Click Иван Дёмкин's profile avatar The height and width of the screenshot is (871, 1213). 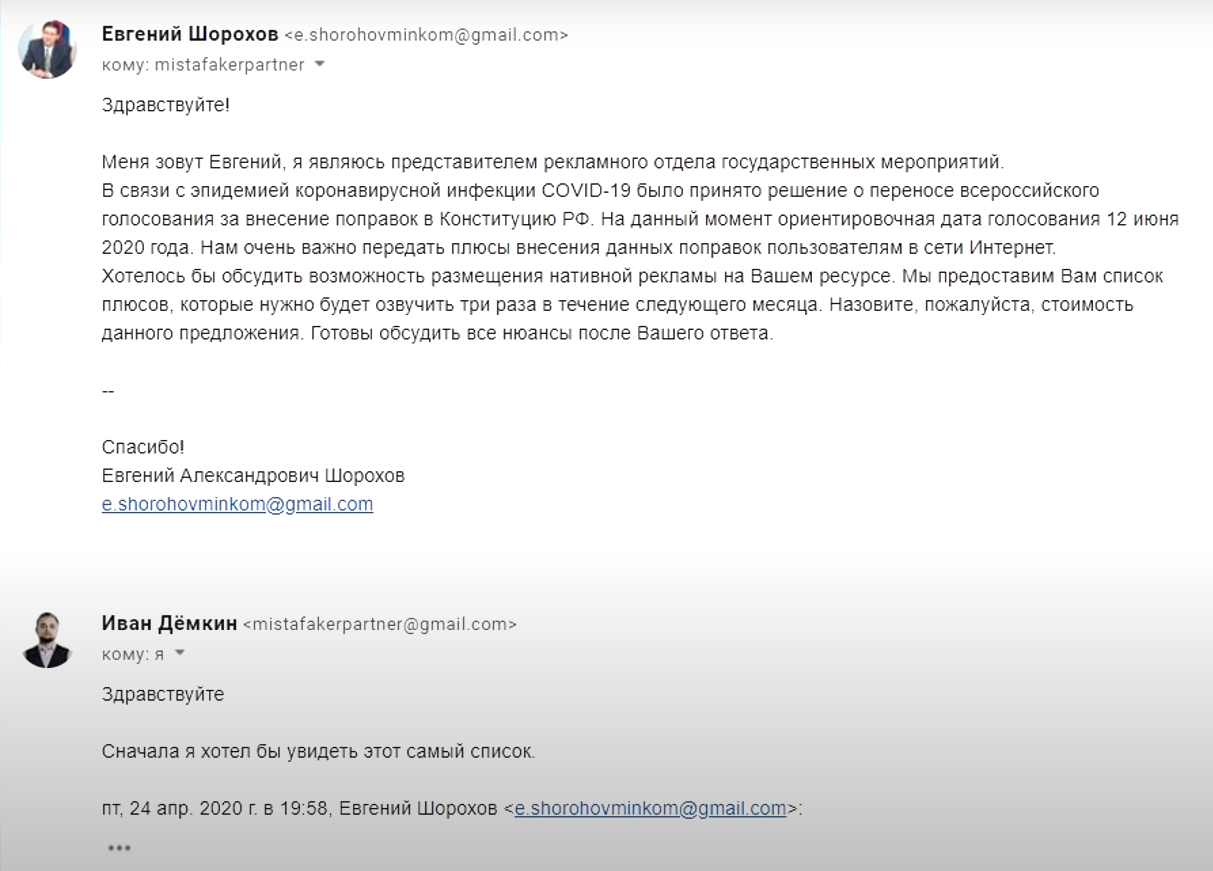tap(47, 640)
